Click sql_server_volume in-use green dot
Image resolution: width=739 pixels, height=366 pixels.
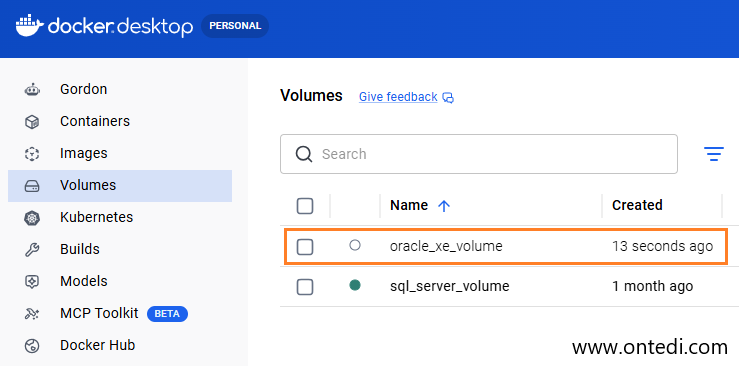click(x=355, y=285)
